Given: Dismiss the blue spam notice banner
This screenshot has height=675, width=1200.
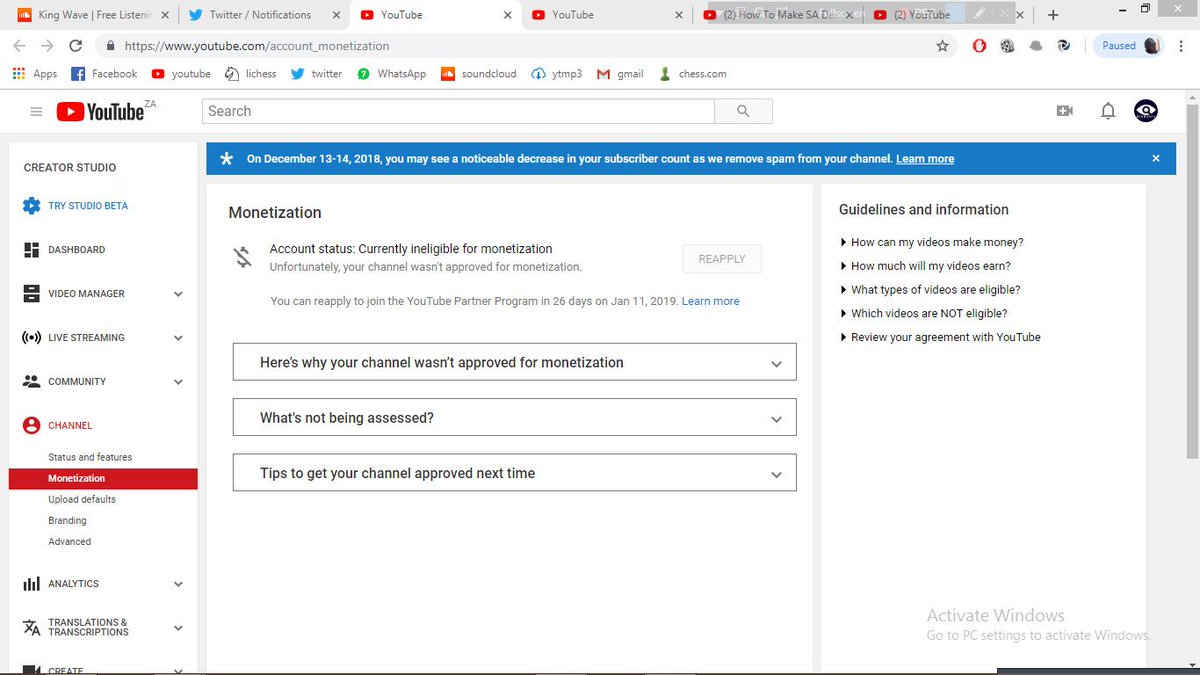Looking at the screenshot, I should tap(1156, 158).
